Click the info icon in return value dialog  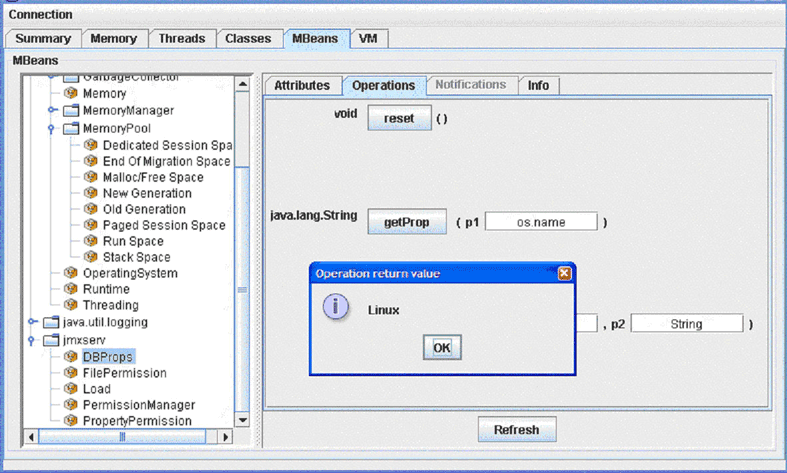(336, 307)
